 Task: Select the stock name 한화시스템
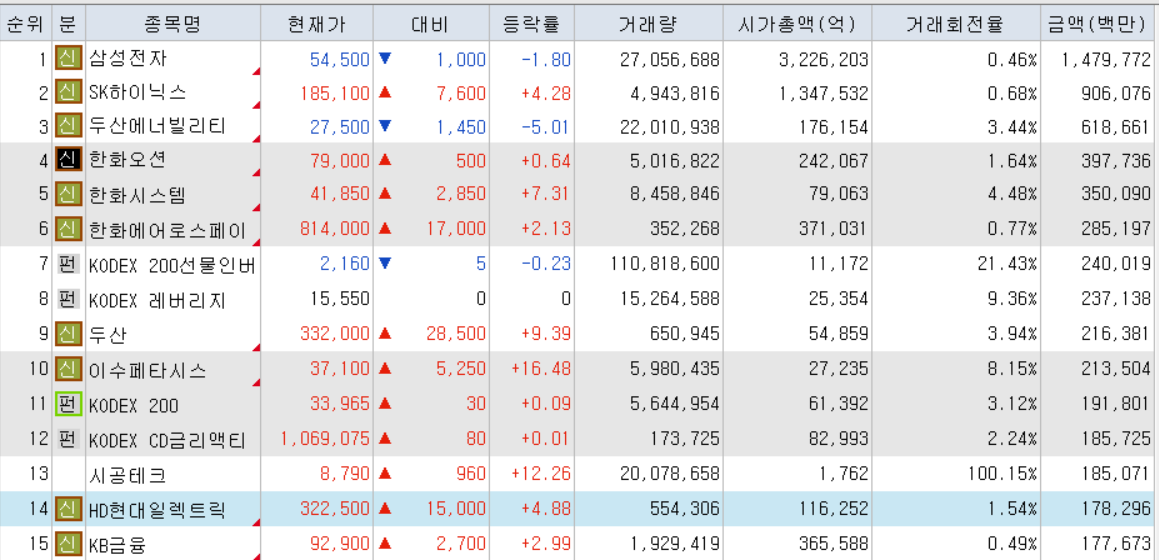tap(137, 195)
